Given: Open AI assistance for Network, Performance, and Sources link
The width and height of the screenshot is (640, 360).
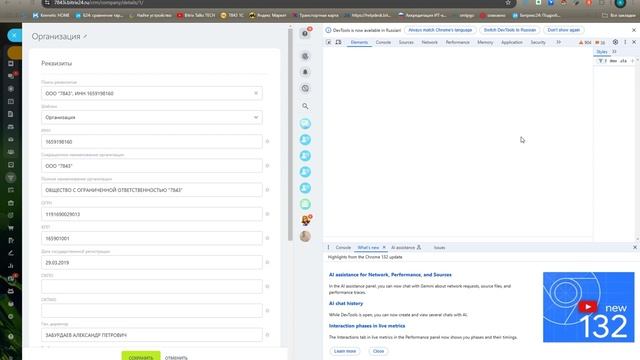Looking at the screenshot, I should [390, 275].
